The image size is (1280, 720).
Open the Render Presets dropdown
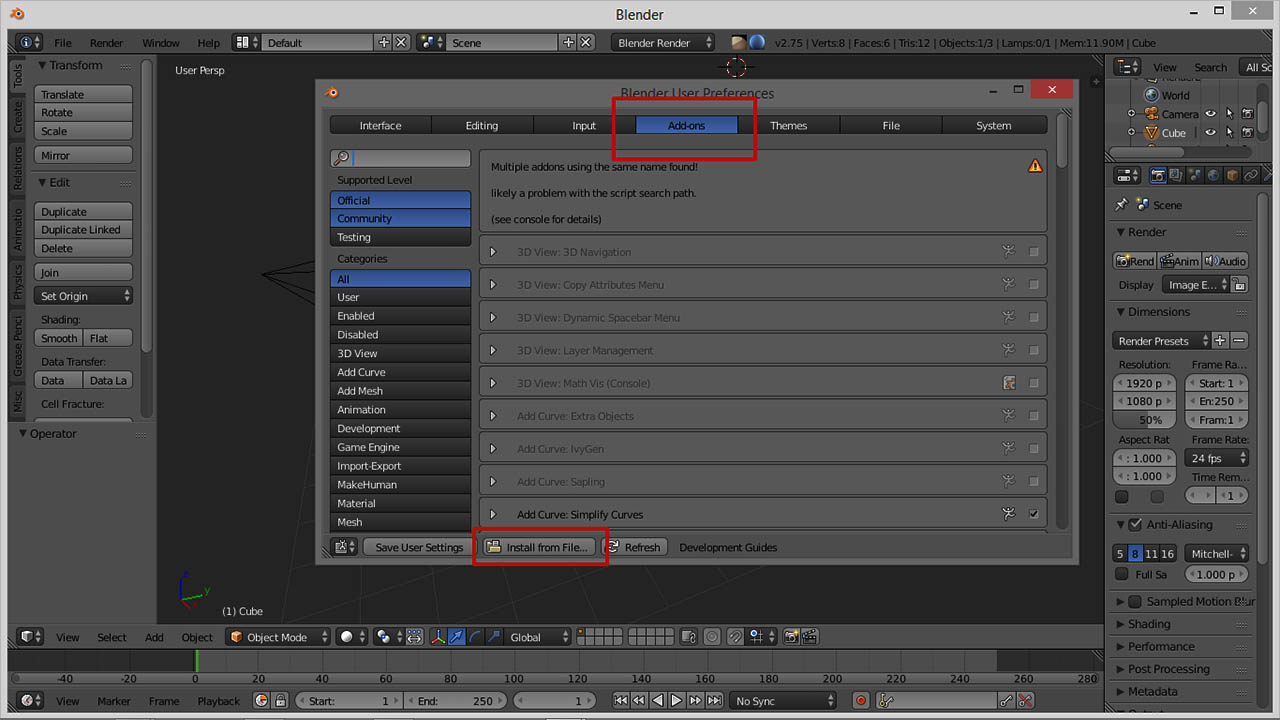(x=1162, y=341)
